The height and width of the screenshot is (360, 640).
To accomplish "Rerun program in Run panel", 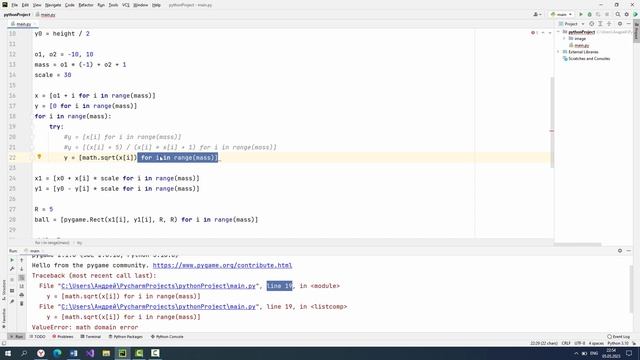I will point(12,260).
